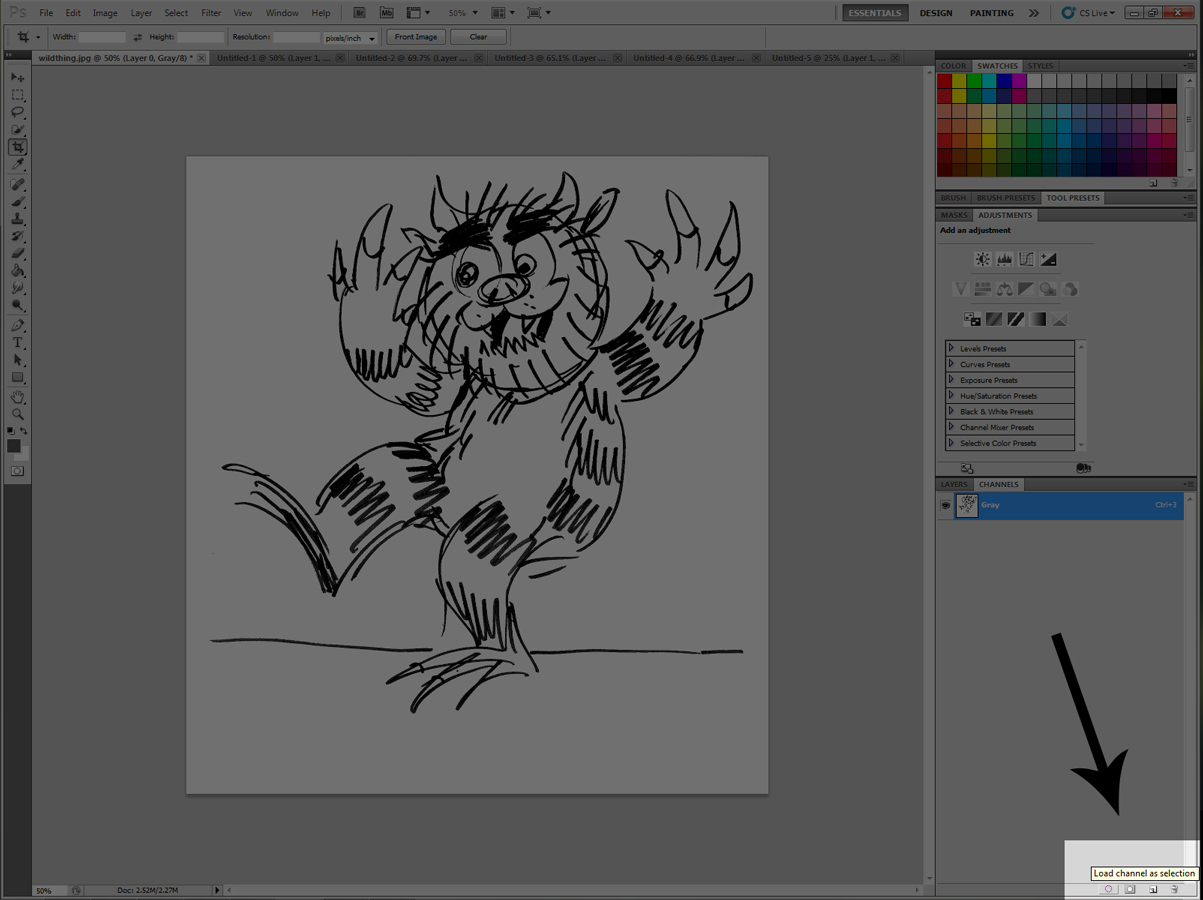1203x900 pixels.
Task: Swap foreground and background colors
Action: (24, 431)
